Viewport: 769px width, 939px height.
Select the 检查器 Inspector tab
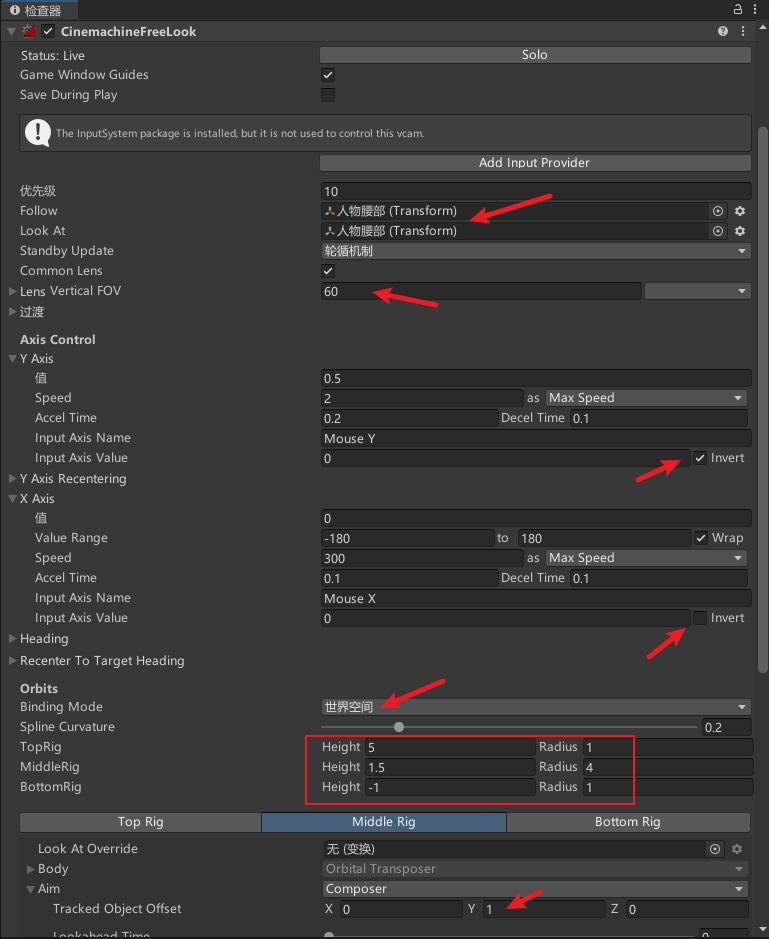[x=37, y=10]
